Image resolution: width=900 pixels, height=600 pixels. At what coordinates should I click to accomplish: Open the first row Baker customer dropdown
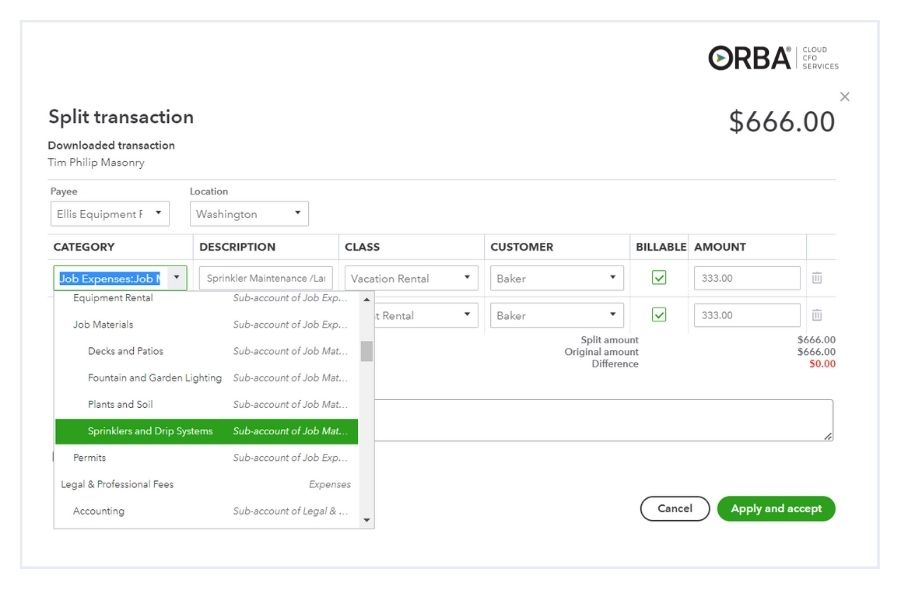[557, 279]
